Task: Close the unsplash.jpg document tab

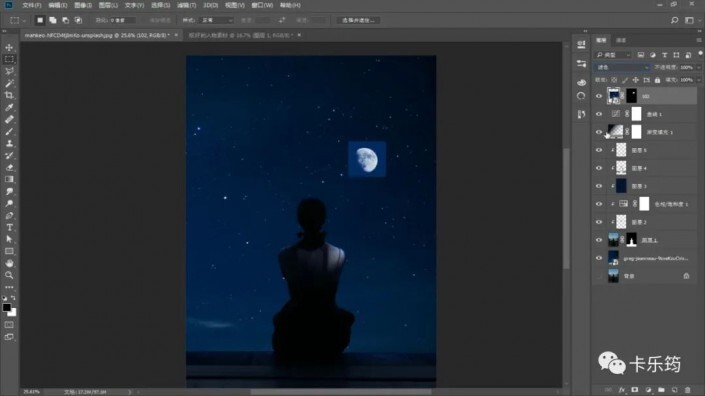Action: pyautogui.click(x=176, y=35)
